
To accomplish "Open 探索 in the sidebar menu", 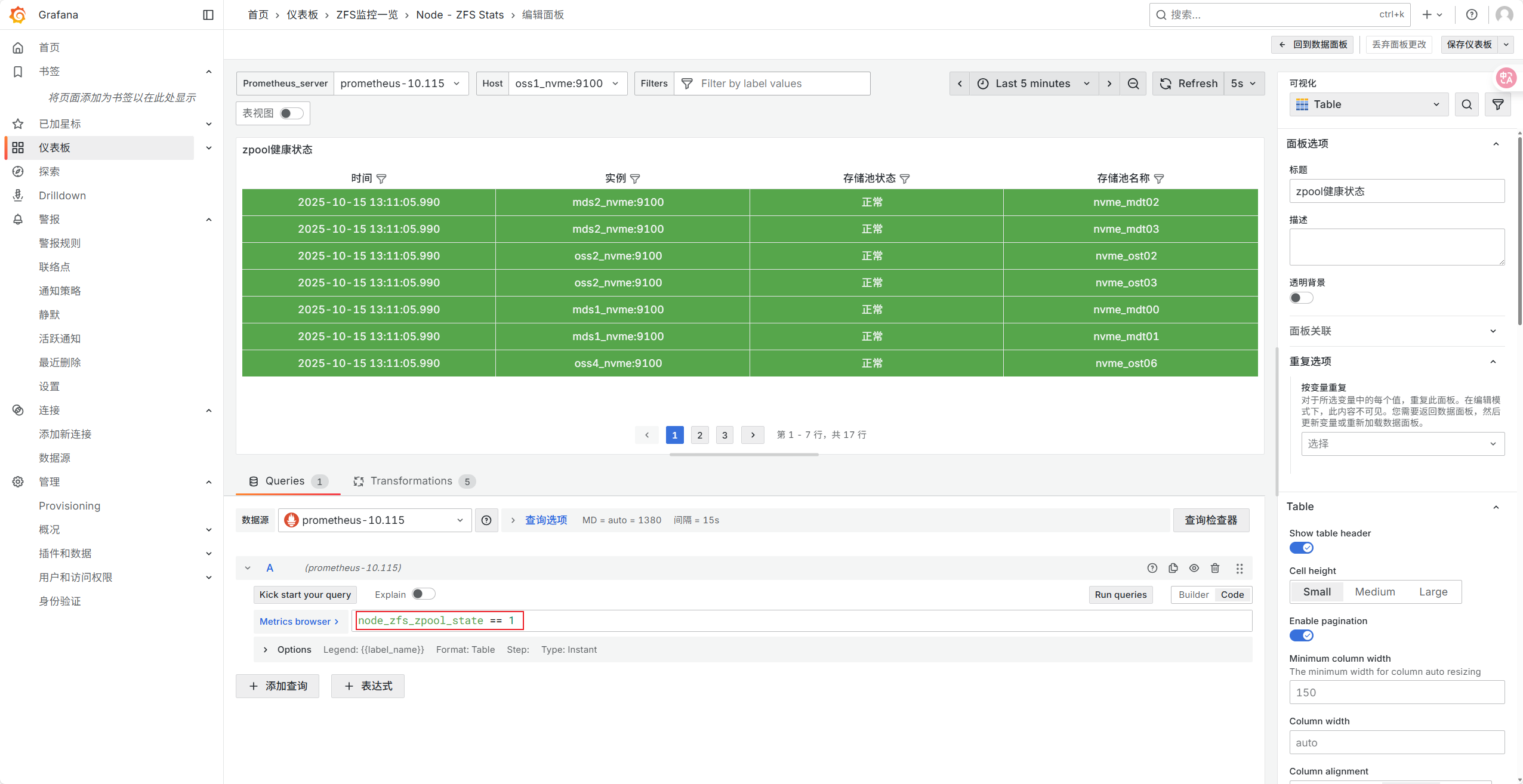I will pos(49,172).
